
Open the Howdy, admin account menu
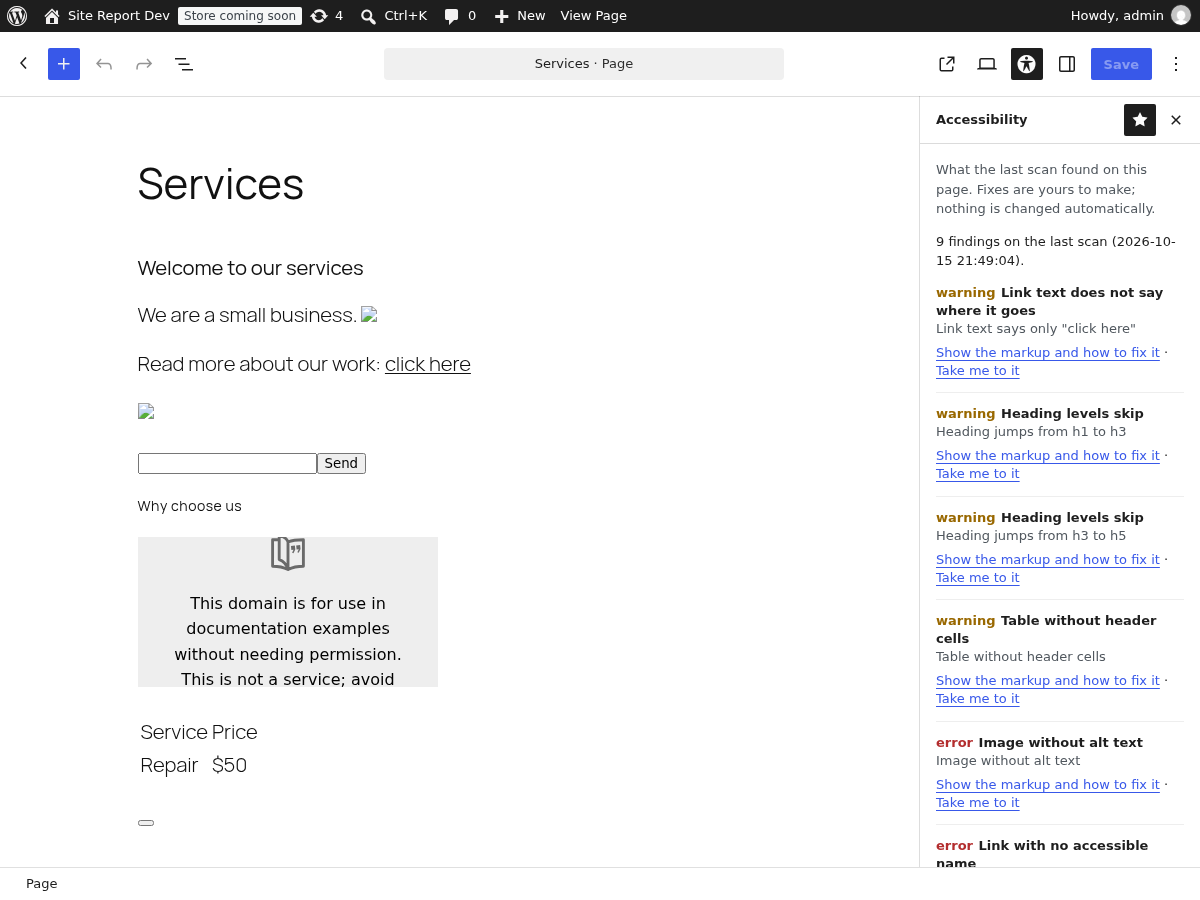(1130, 16)
